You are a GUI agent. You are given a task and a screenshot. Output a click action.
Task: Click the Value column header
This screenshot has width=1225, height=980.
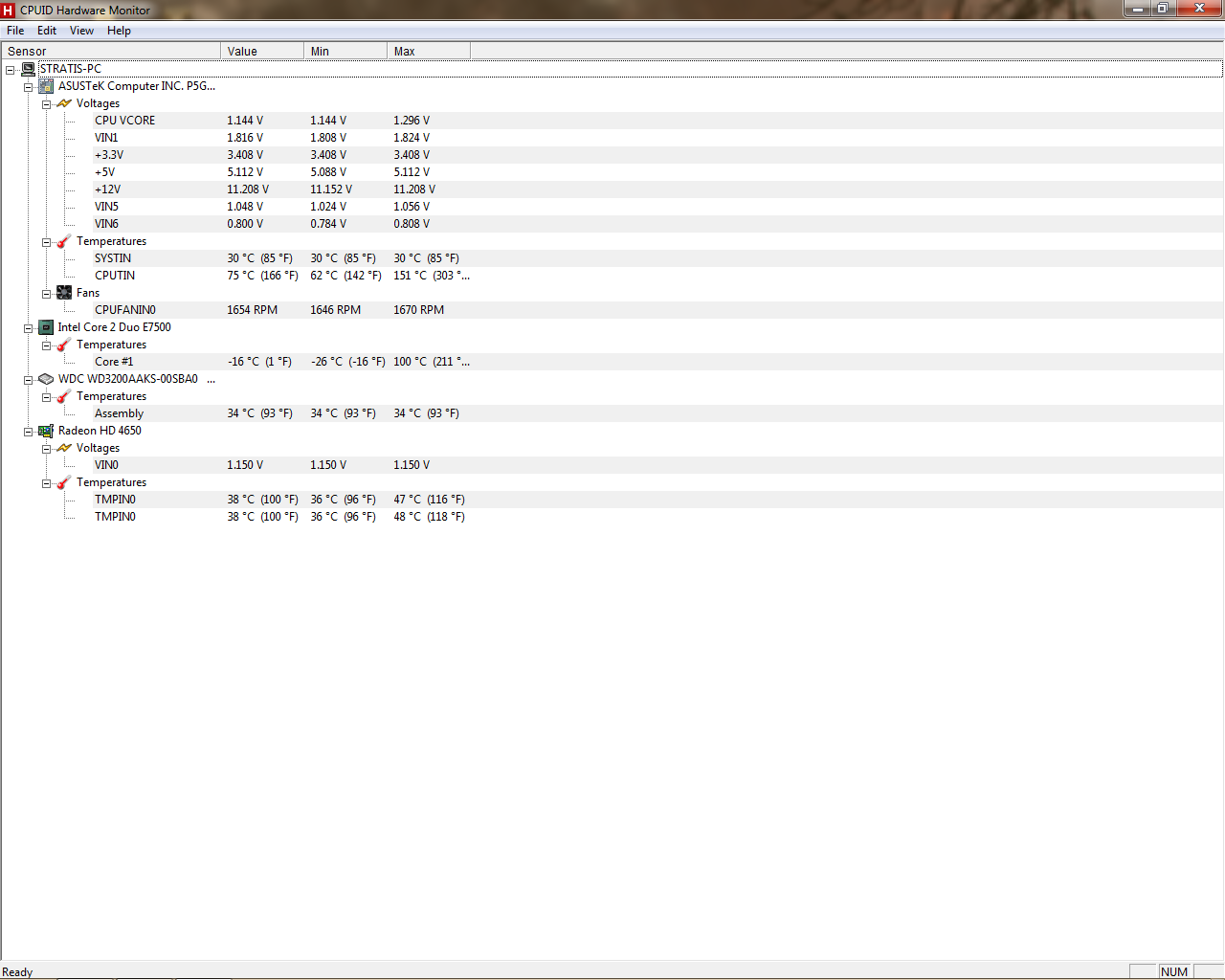[x=262, y=52]
